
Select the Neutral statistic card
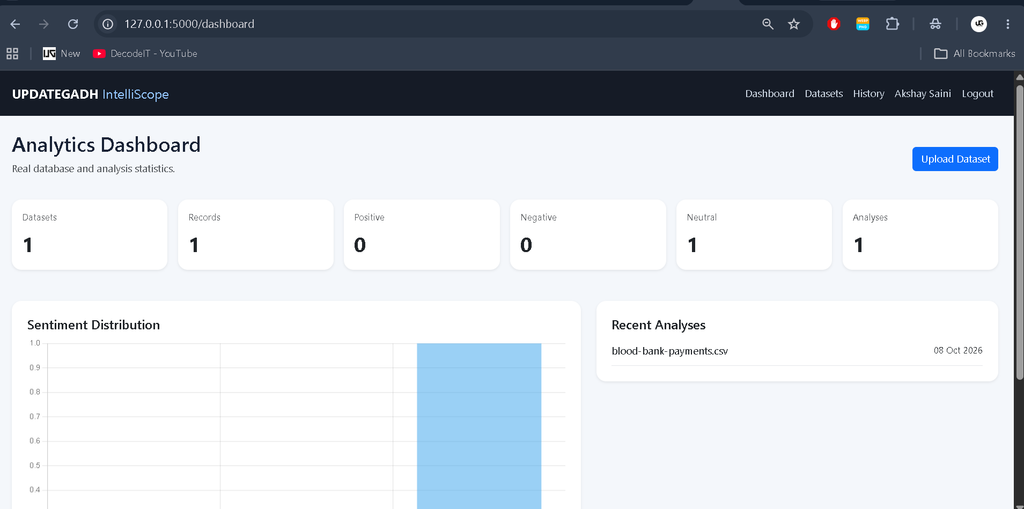click(754, 235)
